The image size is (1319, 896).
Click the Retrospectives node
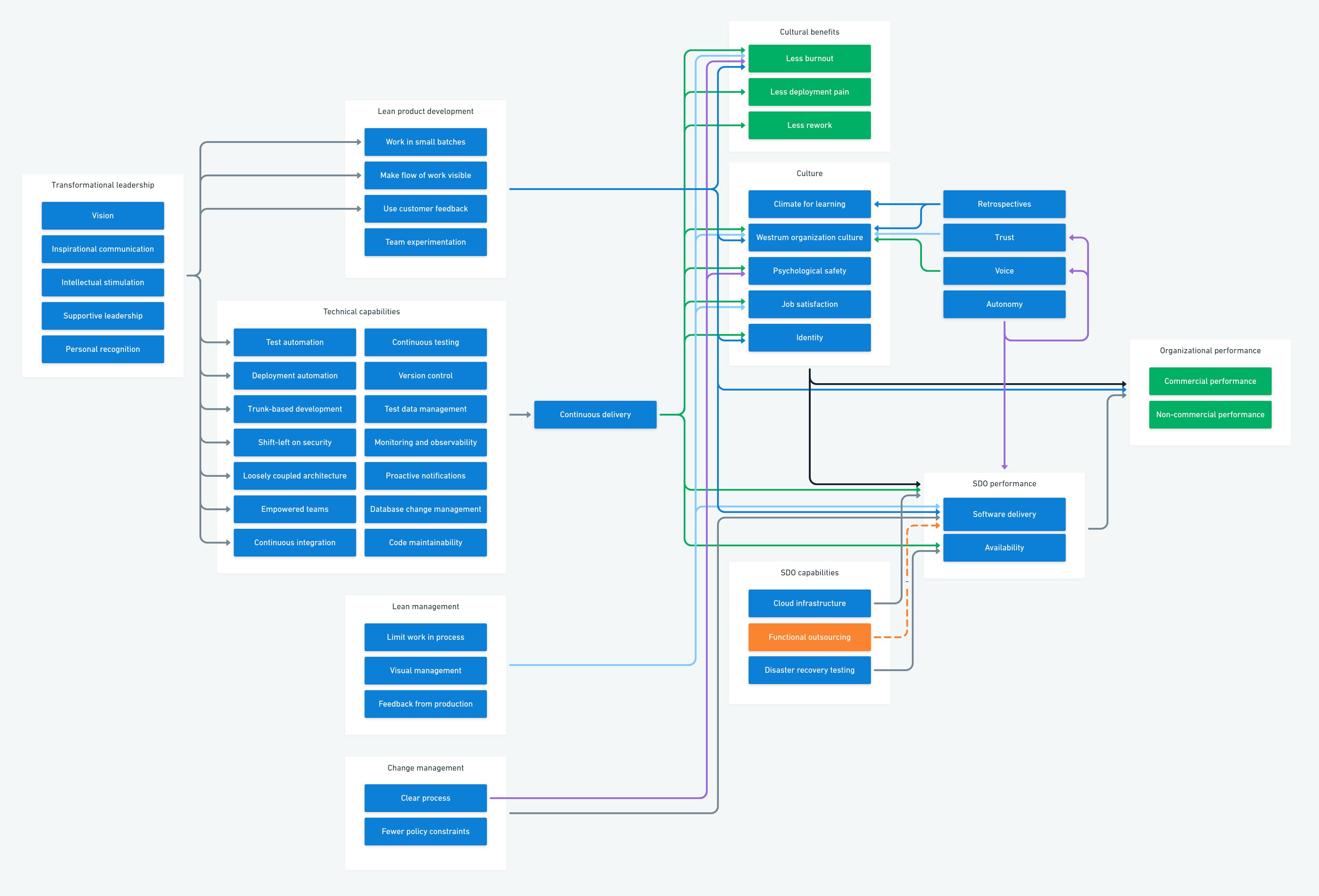click(x=1004, y=204)
